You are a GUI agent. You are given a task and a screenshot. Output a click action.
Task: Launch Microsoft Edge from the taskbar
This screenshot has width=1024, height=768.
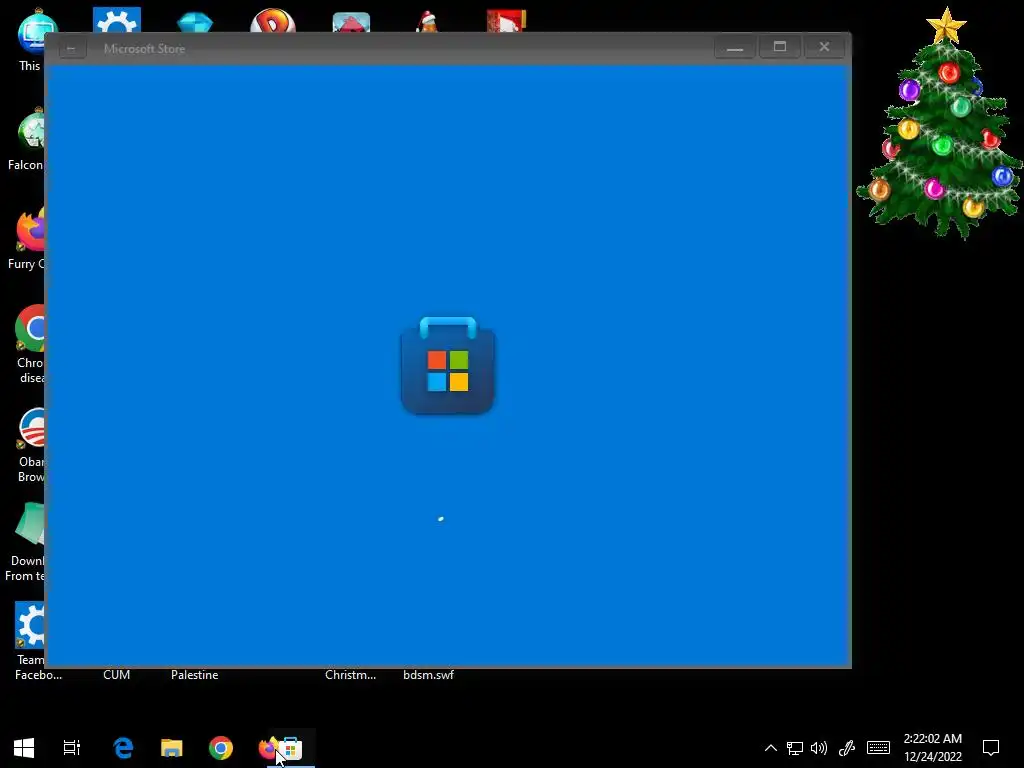pyautogui.click(x=123, y=748)
